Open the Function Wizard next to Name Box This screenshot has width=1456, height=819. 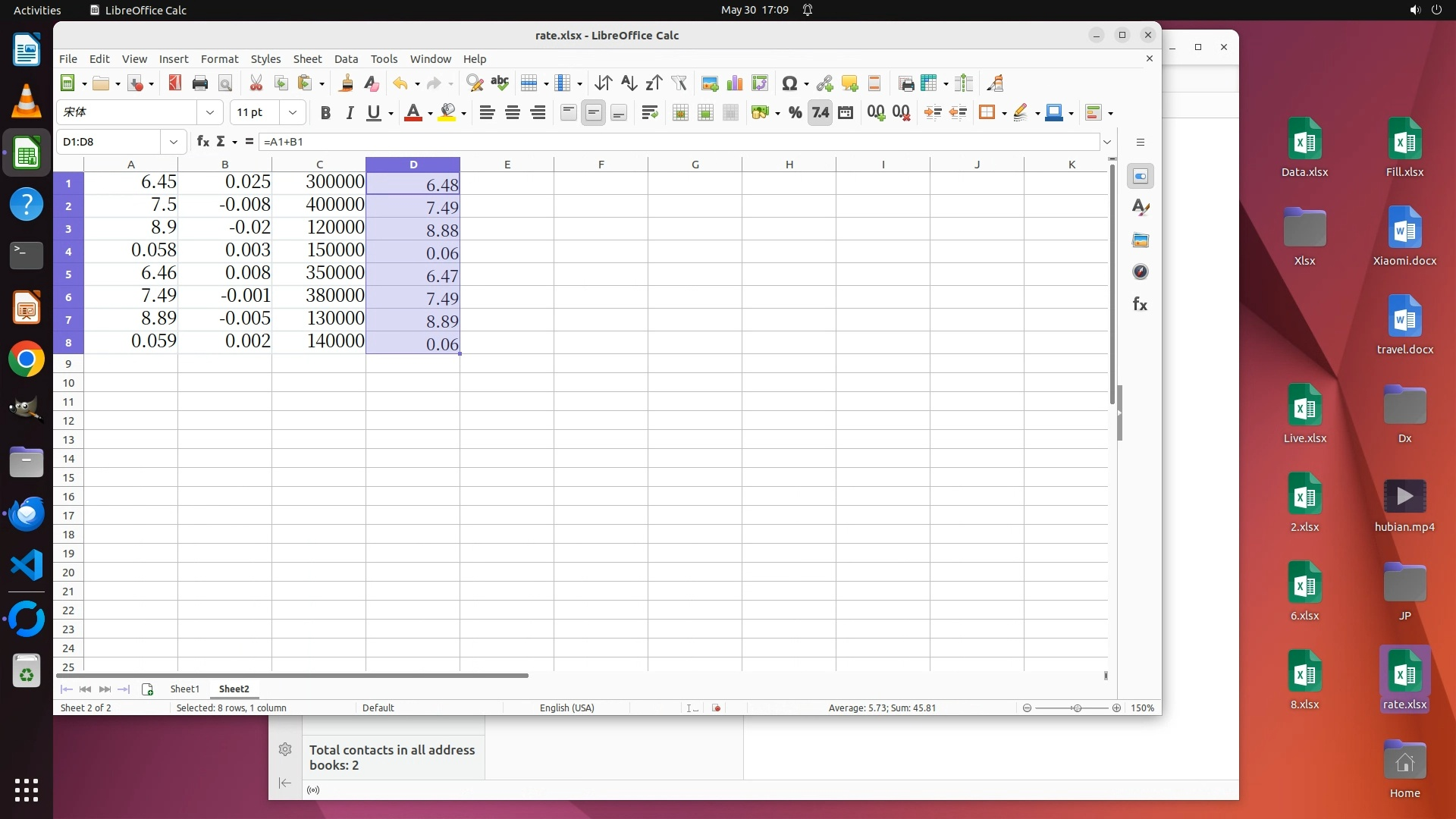(202, 142)
